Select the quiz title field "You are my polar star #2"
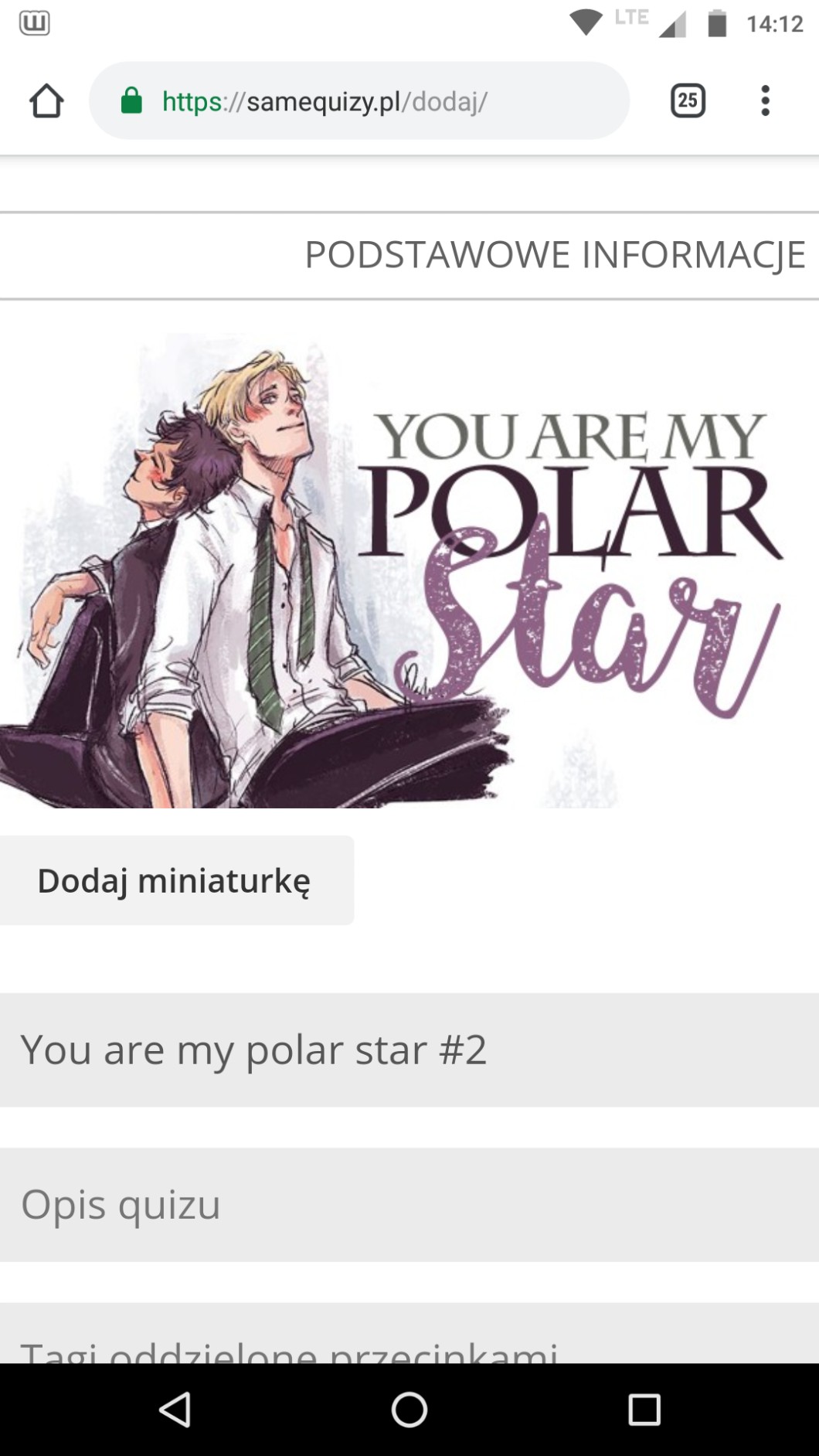 pyautogui.click(x=409, y=1050)
